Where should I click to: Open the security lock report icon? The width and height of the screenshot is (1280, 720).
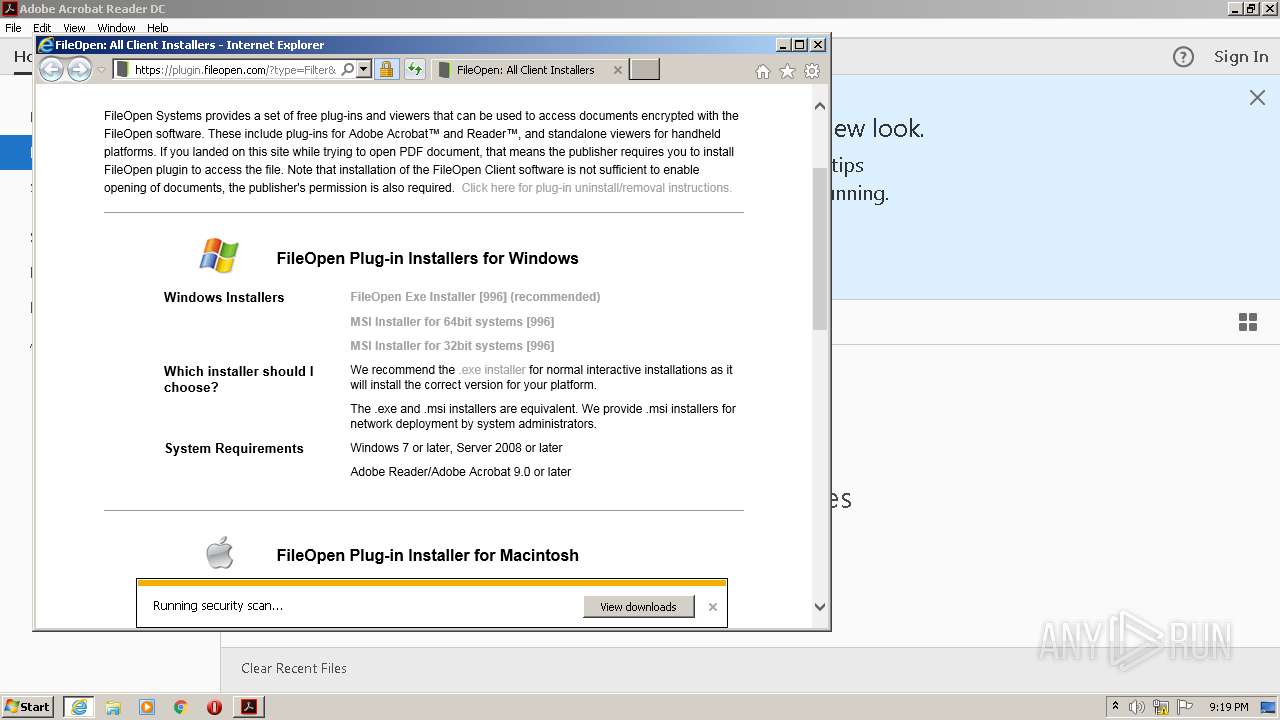coord(386,70)
